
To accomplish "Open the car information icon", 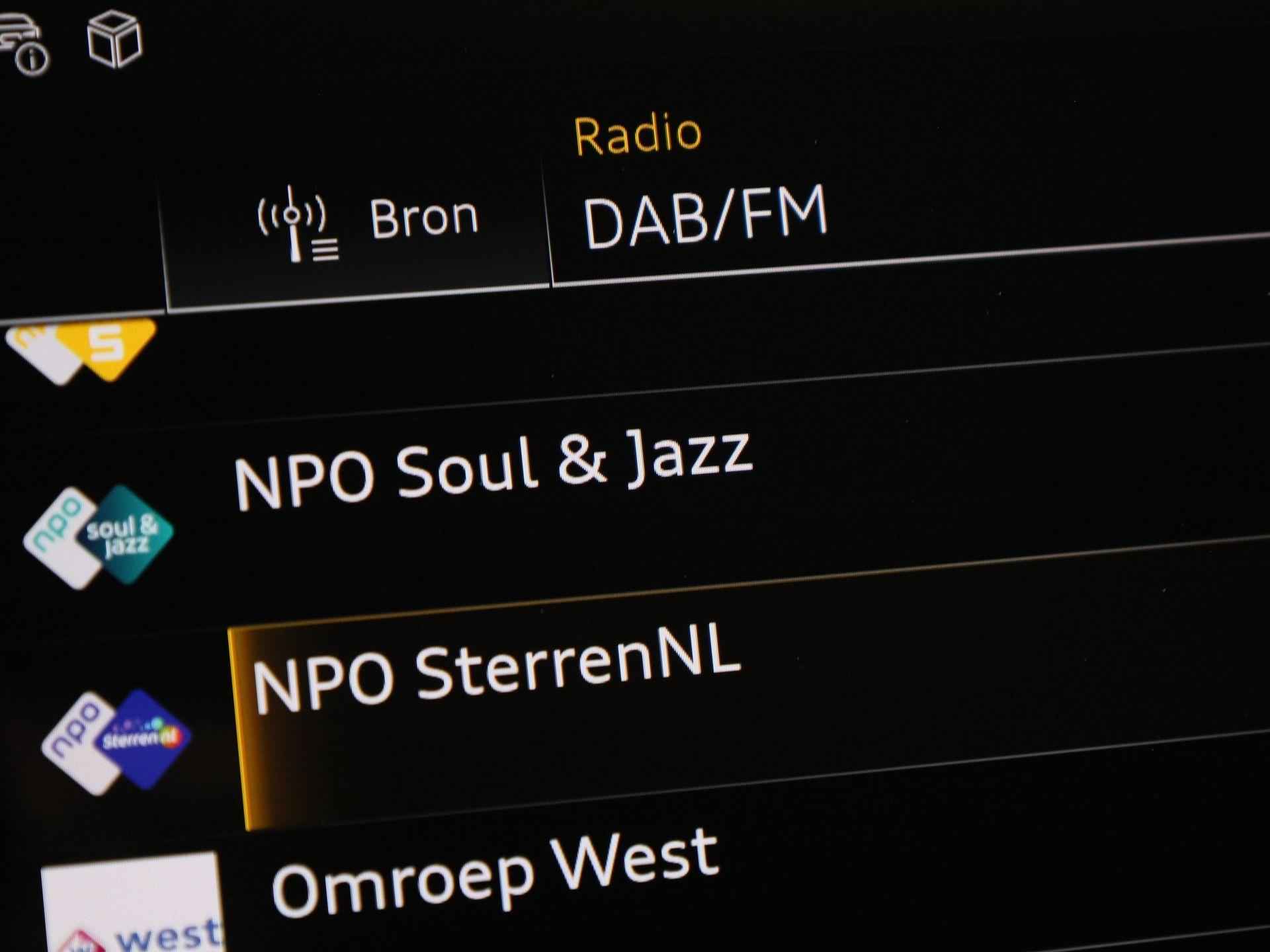I will point(23,44).
